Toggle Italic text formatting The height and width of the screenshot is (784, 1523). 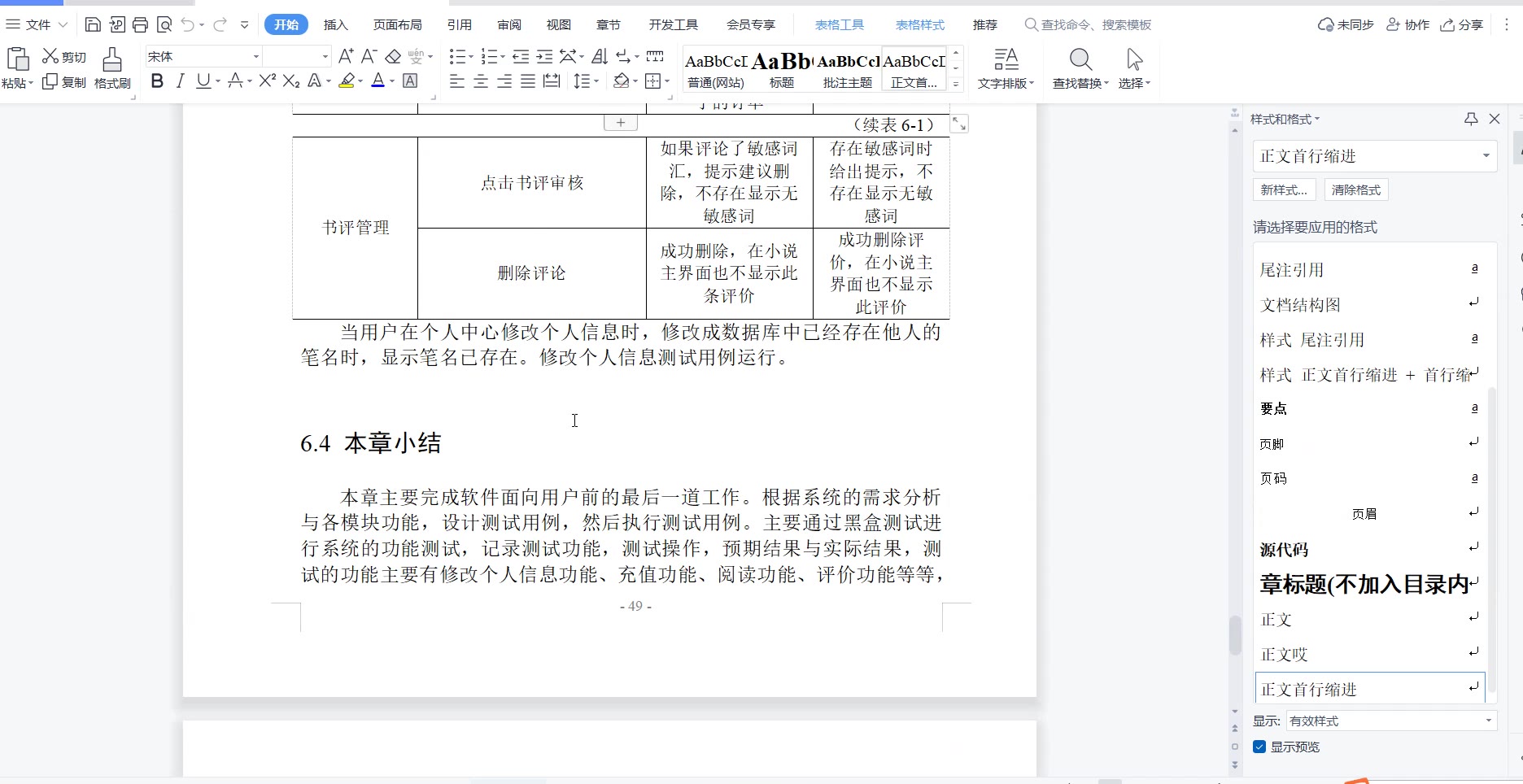(x=180, y=81)
